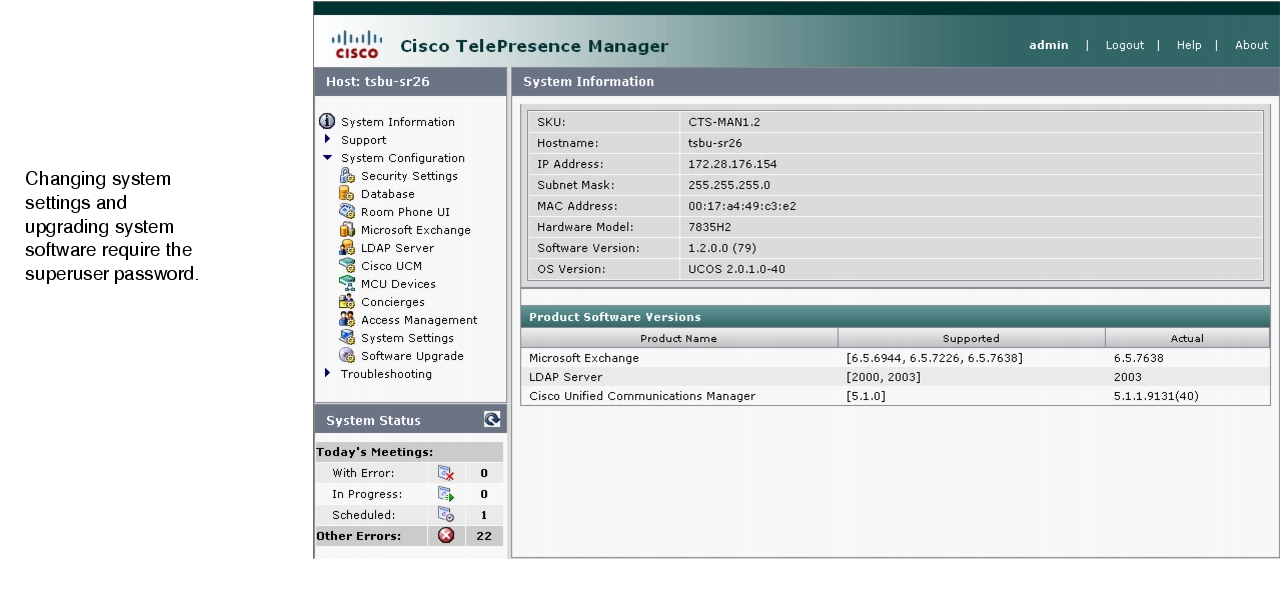Click the Supported column header
This screenshot has width=1280, height=599.
pos(971,338)
